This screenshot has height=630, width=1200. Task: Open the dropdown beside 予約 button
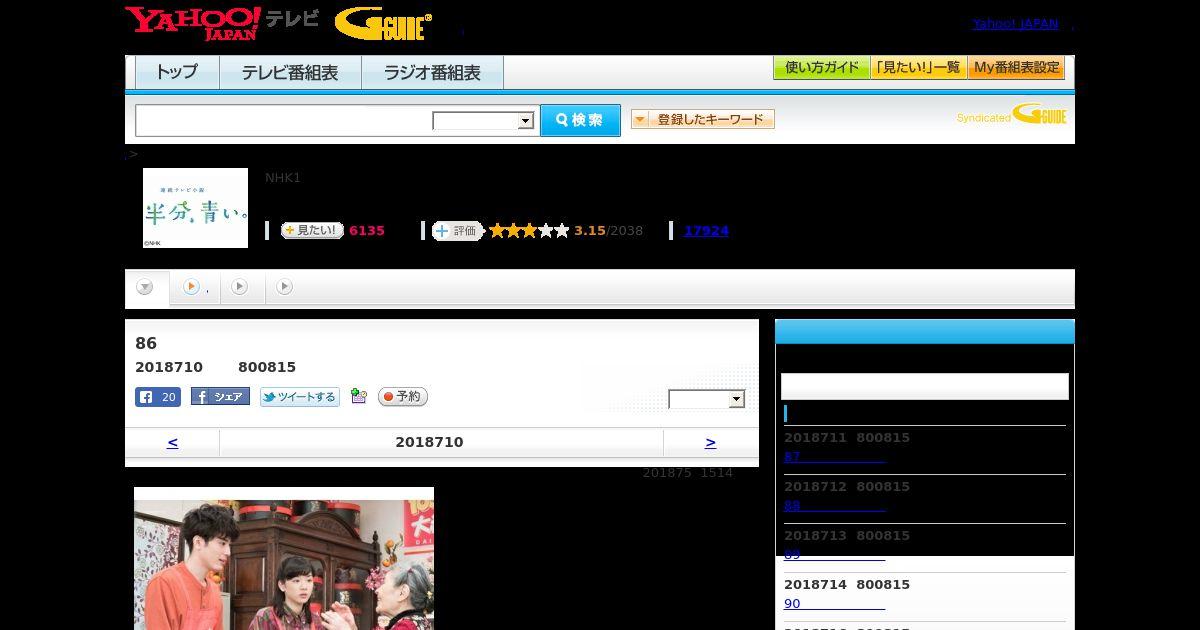point(707,399)
